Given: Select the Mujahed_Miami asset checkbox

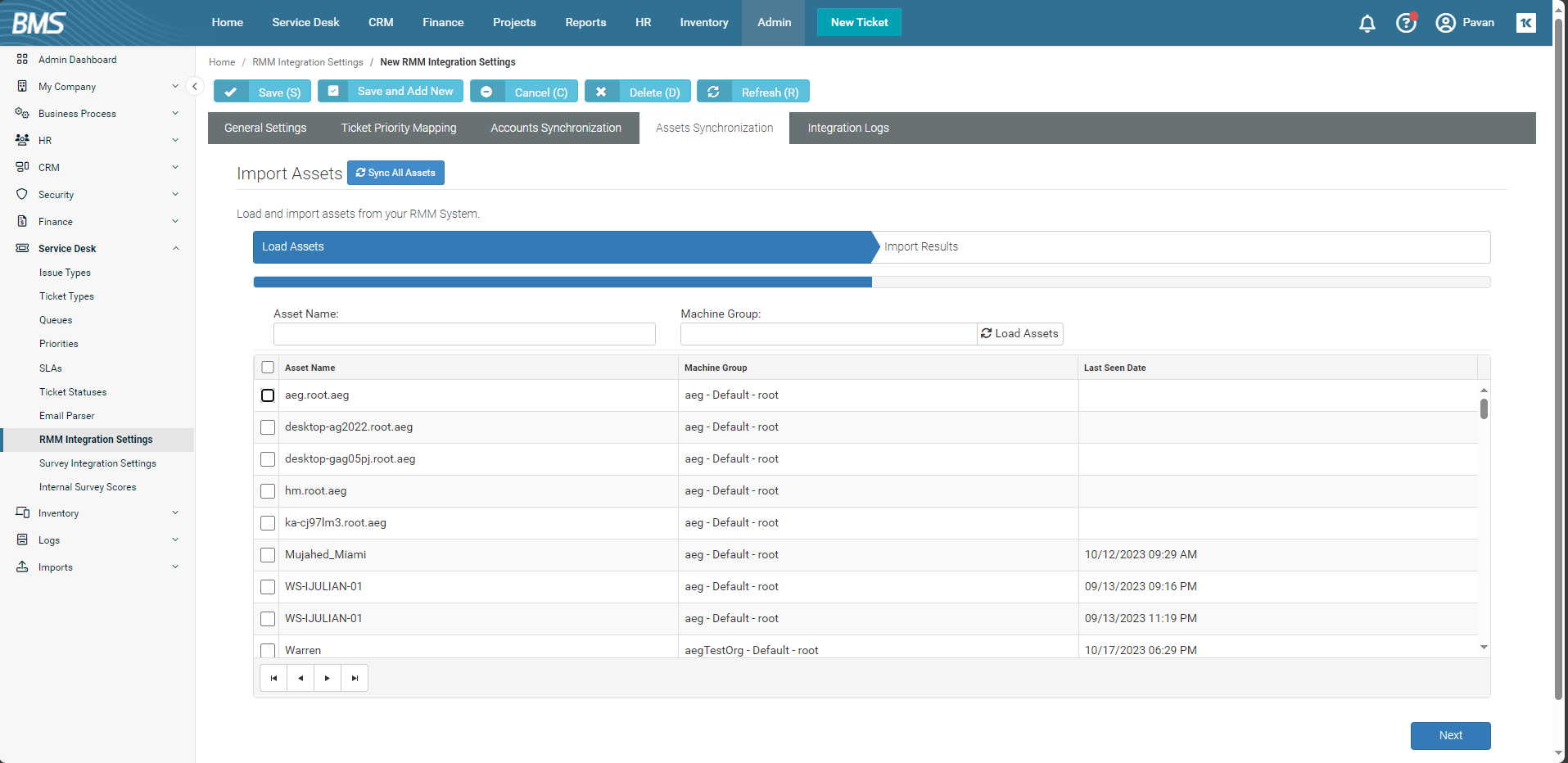Looking at the screenshot, I should (268, 555).
